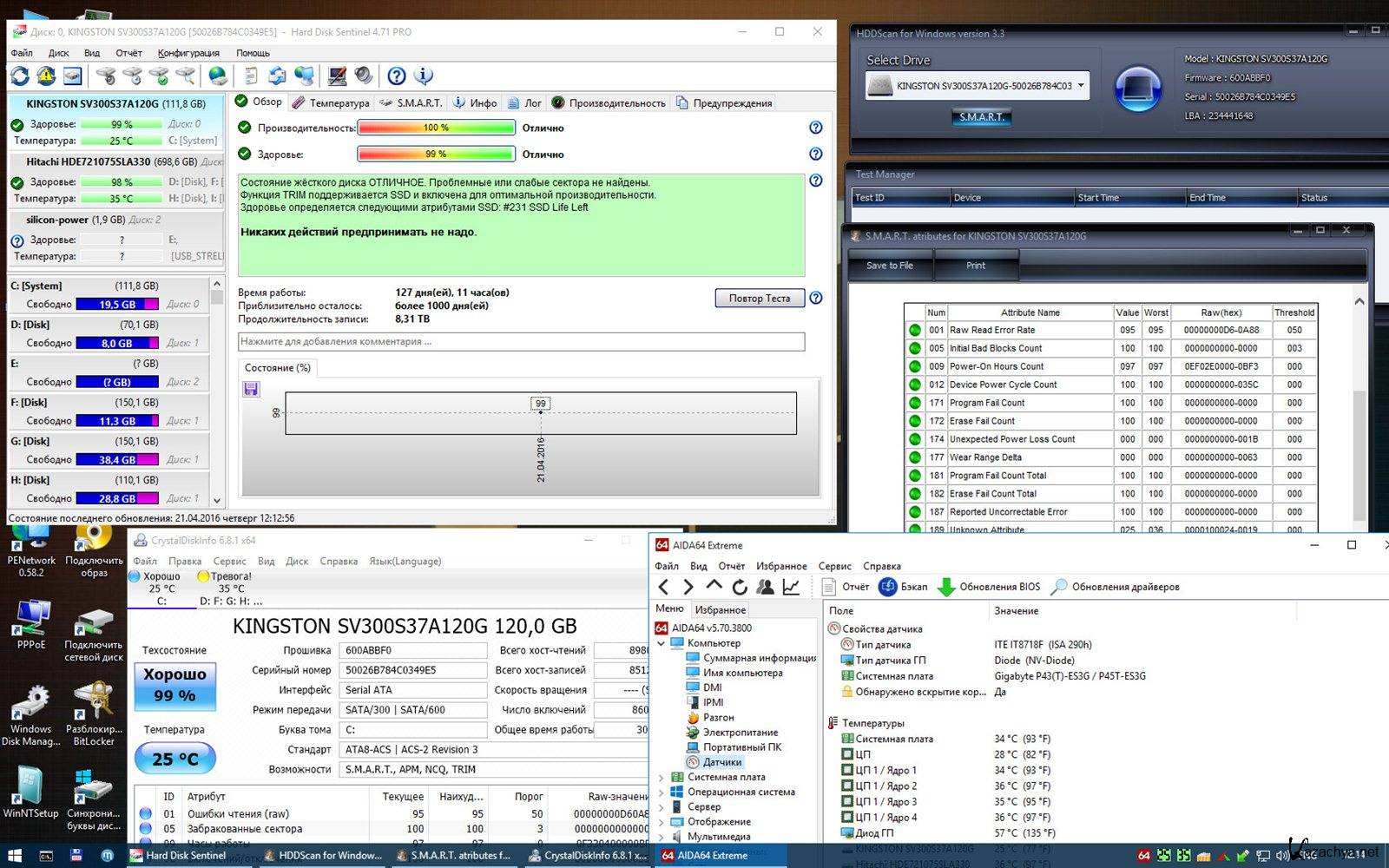Image resolution: width=1389 pixels, height=868 pixels.
Task: Click the disk with green checkmark icon
Action: [159, 76]
